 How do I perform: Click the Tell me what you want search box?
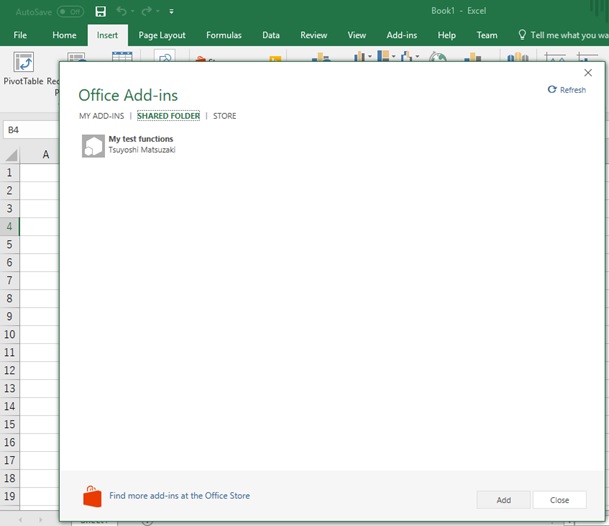pos(564,35)
